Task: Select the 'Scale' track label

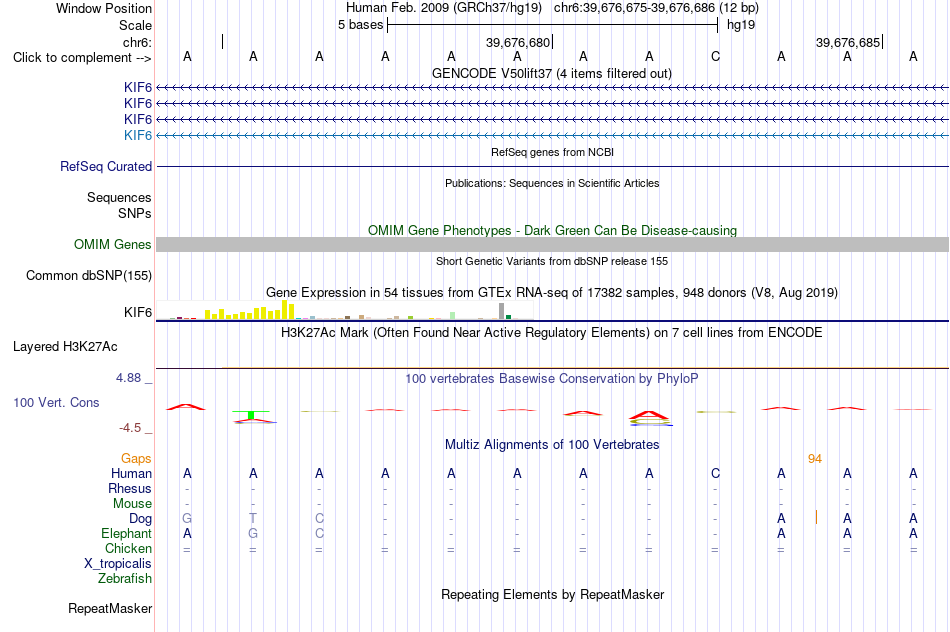Action: (135, 25)
